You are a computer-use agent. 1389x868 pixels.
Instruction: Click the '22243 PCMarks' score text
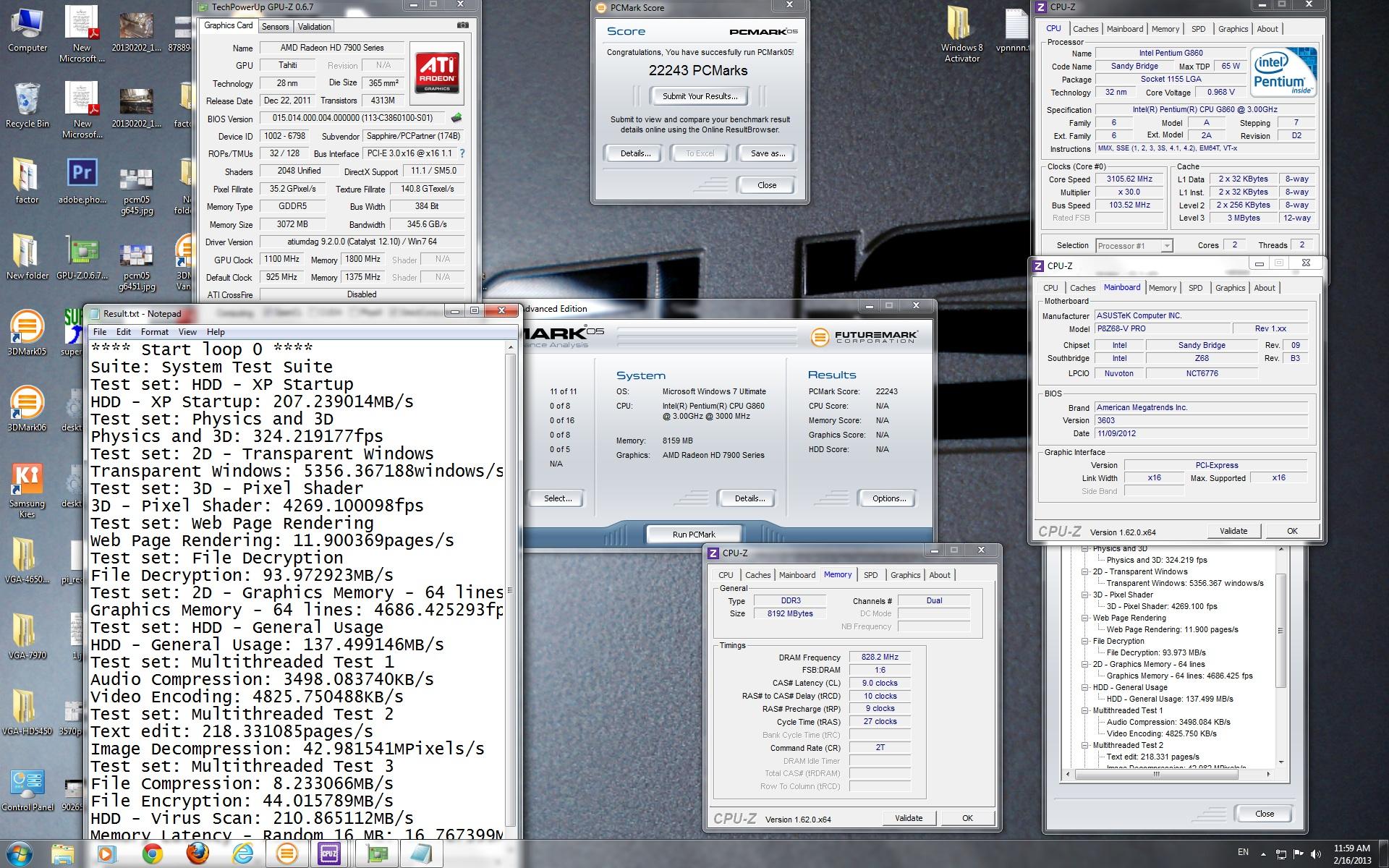(x=698, y=70)
